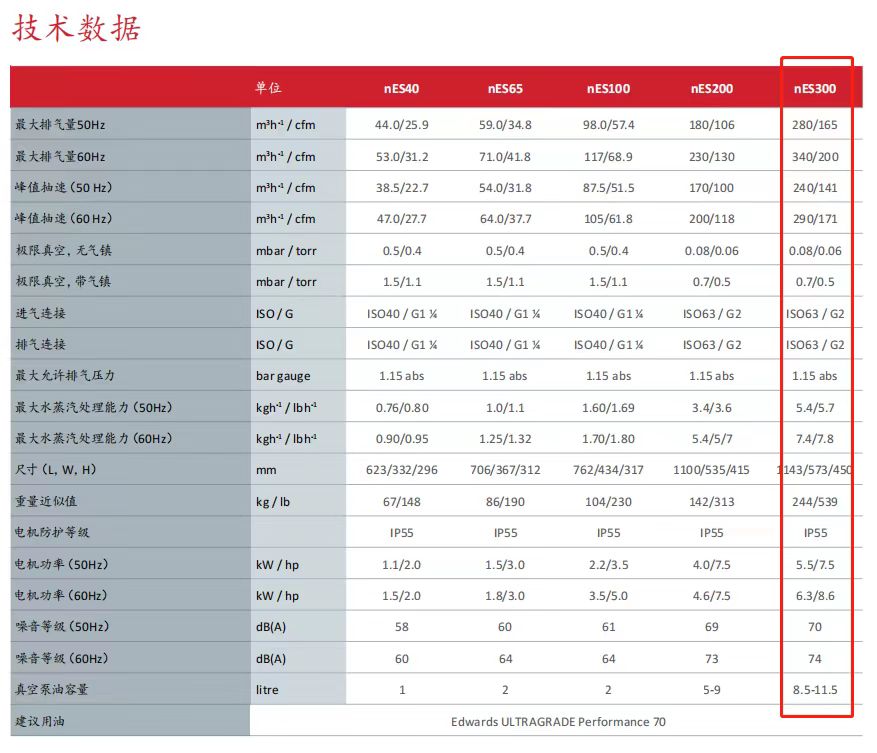The image size is (877, 753).
Task: Click the 最大水蒸汽处理能力 (60Hz) label
Action: pyautogui.click(x=94, y=439)
